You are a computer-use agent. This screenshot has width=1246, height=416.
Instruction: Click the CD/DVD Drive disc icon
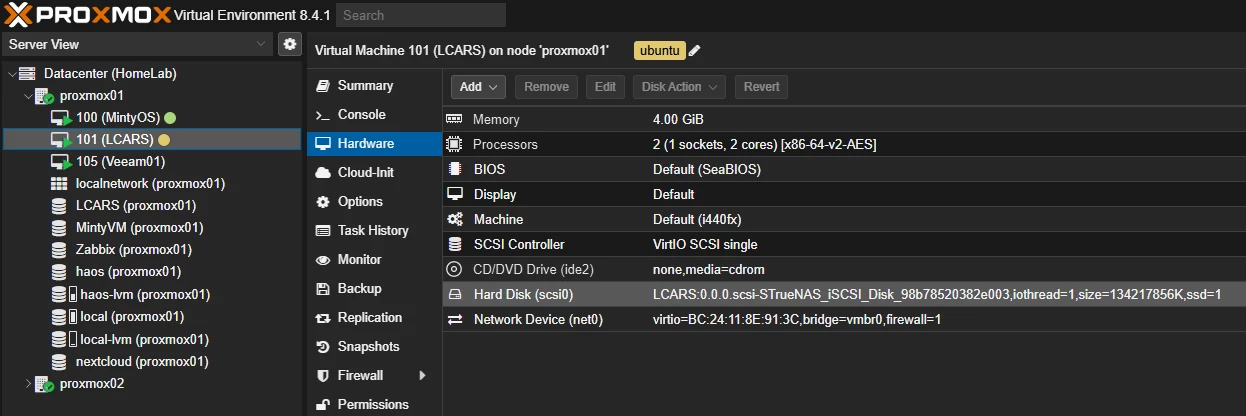455,269
